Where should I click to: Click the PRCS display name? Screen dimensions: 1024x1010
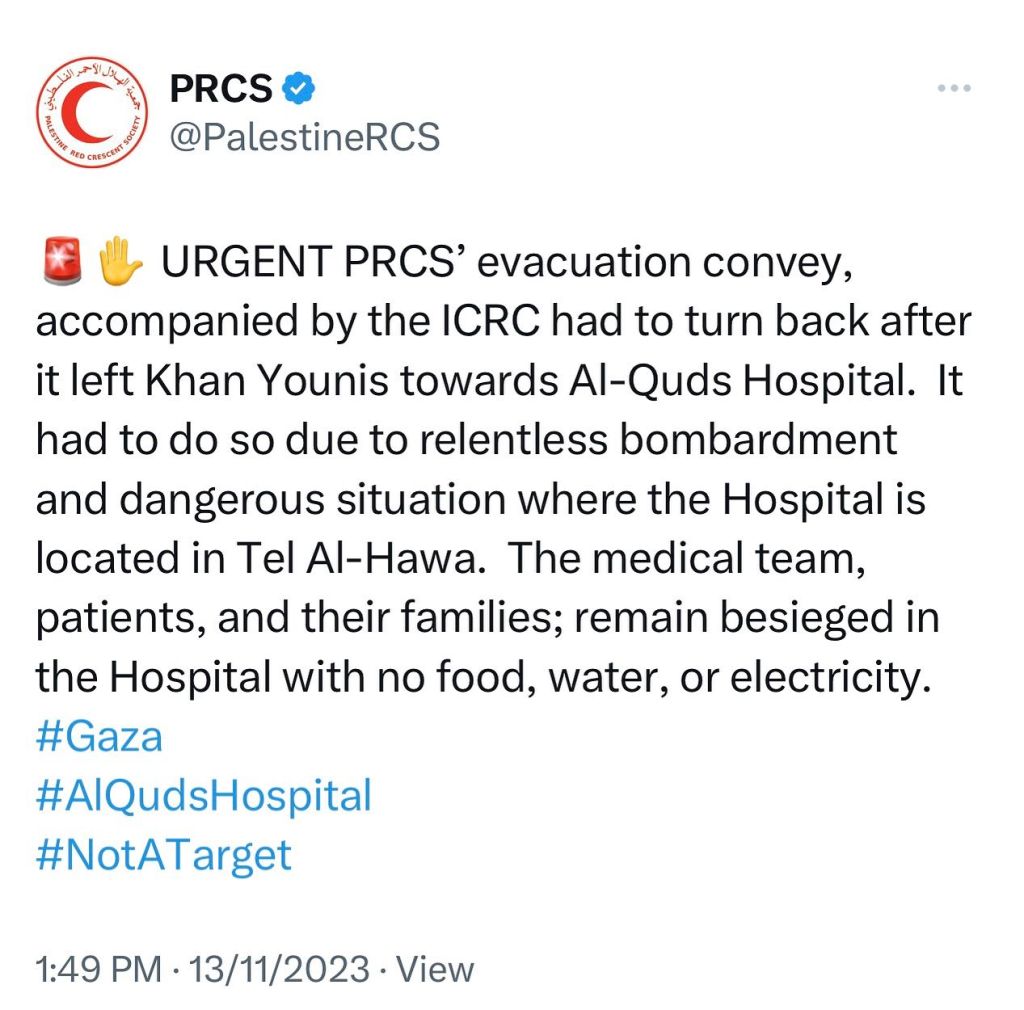[221, 88]
